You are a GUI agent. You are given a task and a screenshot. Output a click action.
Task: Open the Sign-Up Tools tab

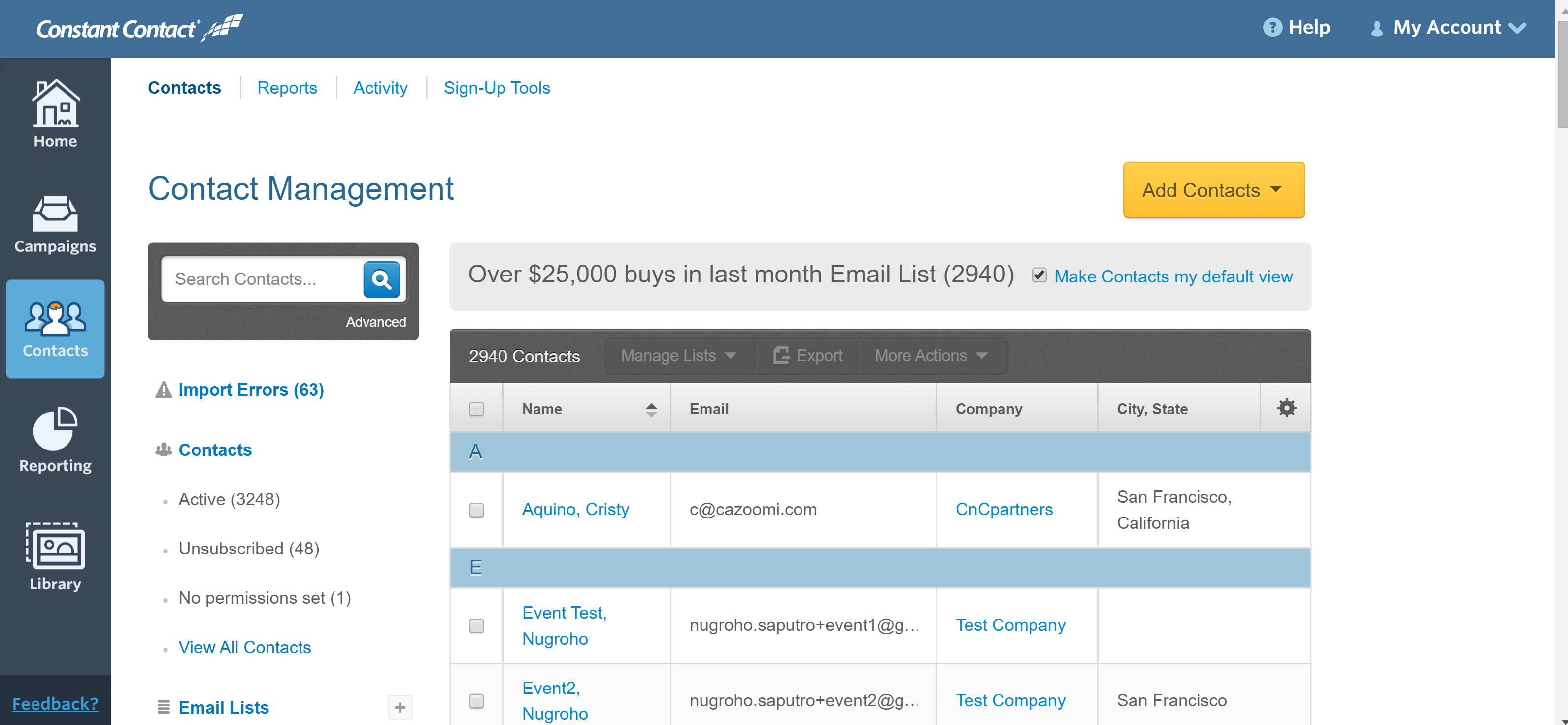coord(496,88)
